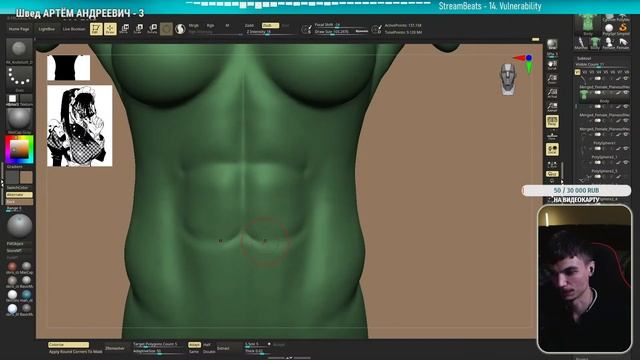Adjust the Z Intensity slider
Image resolution: width=640 pixels, height=360 pixels.
[x=269, y=32]
